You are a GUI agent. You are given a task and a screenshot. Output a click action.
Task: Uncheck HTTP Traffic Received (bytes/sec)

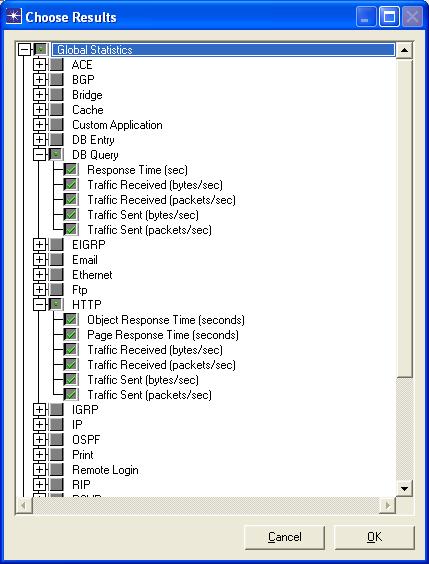pos(71,350)
